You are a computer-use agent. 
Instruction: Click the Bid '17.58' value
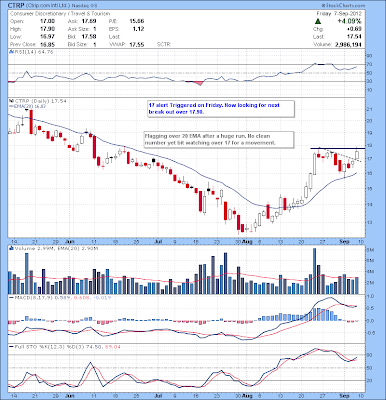(89, 37)
